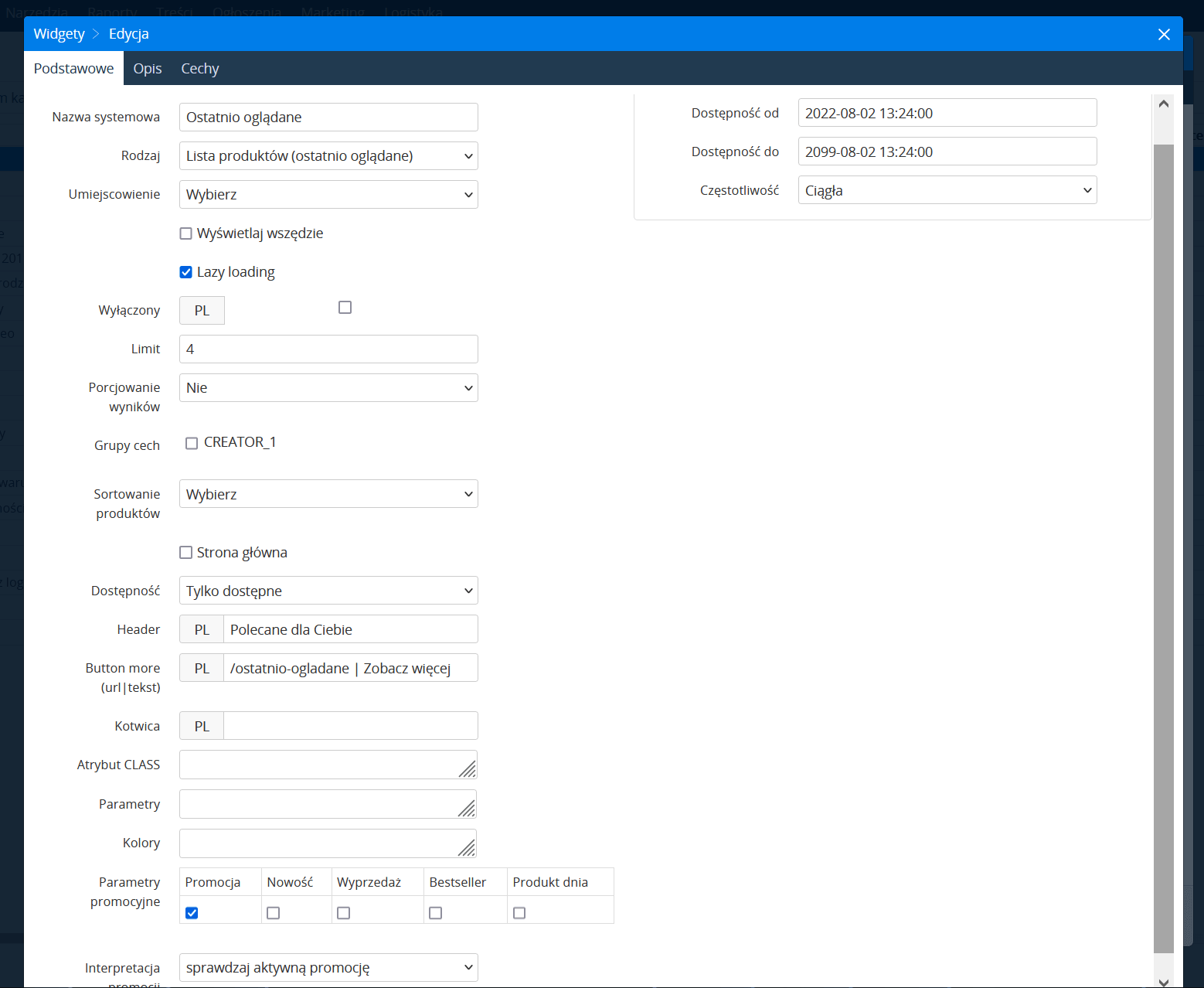Click the Edycja breadcrumb text
Viewport: 1204px width, 988px height.
point(129,34)
